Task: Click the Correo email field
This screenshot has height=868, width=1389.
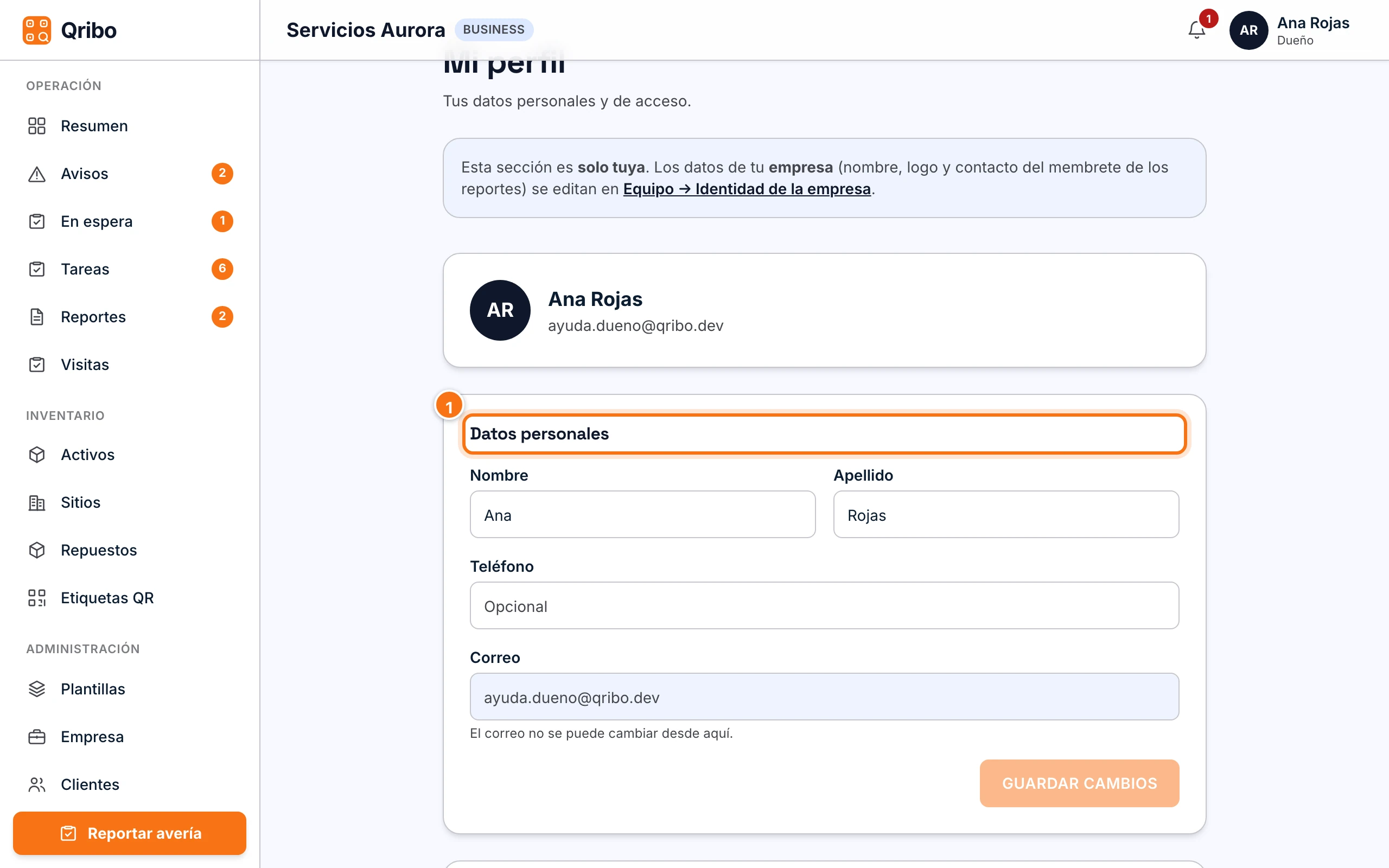Action: coord(824,697)
